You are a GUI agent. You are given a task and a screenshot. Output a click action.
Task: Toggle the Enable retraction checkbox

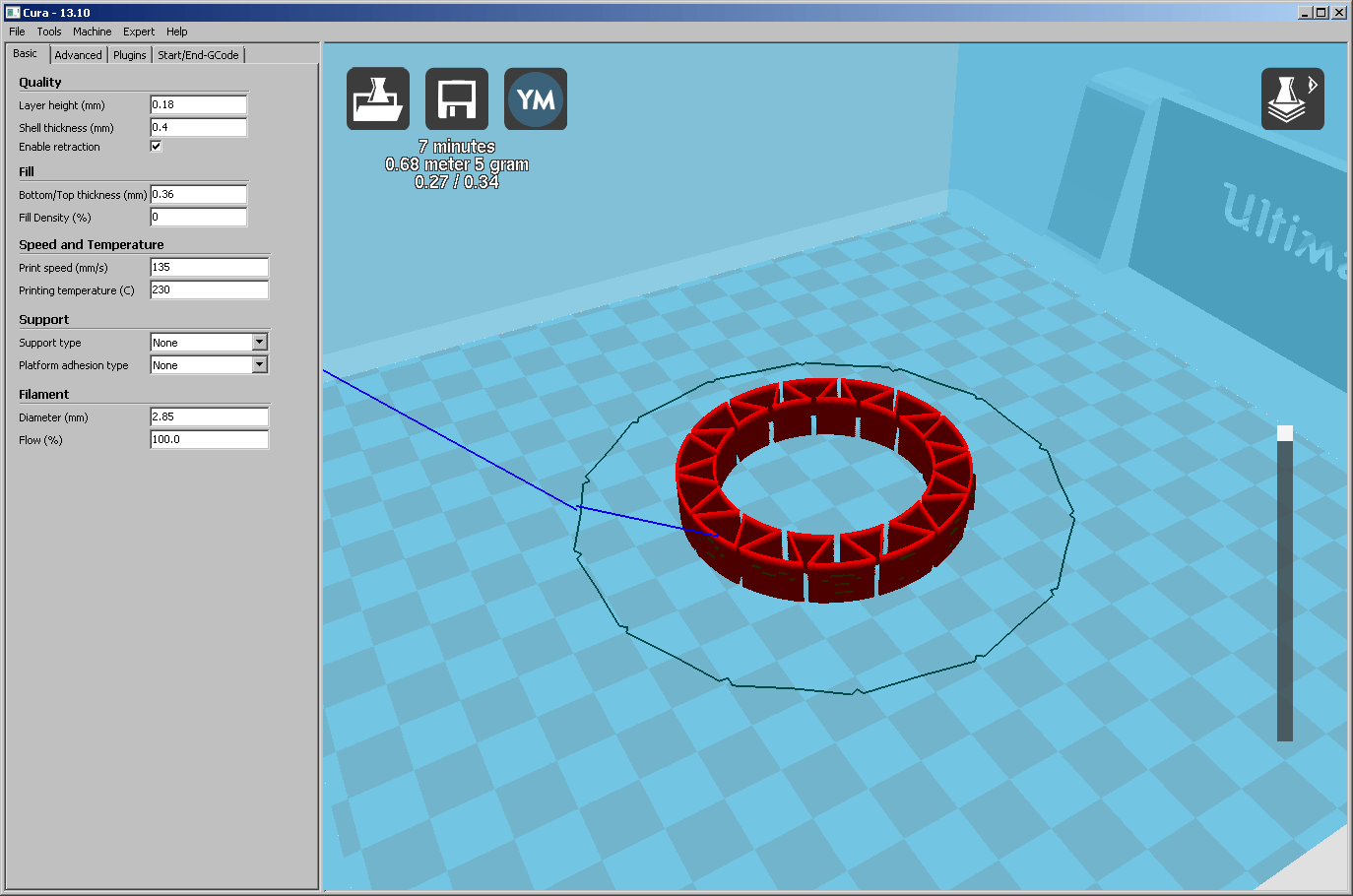coord(156,146)
